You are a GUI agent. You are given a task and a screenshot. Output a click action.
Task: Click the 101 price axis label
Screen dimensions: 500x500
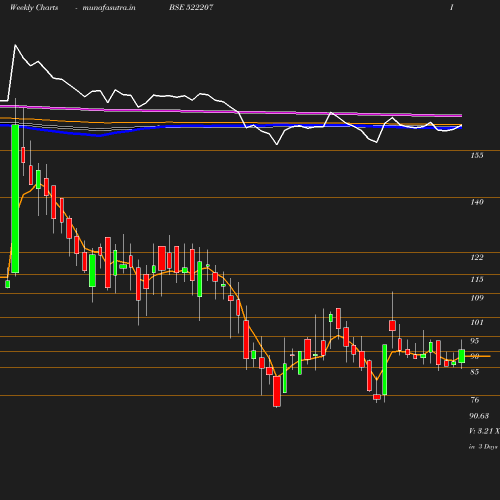pos(477,322)
